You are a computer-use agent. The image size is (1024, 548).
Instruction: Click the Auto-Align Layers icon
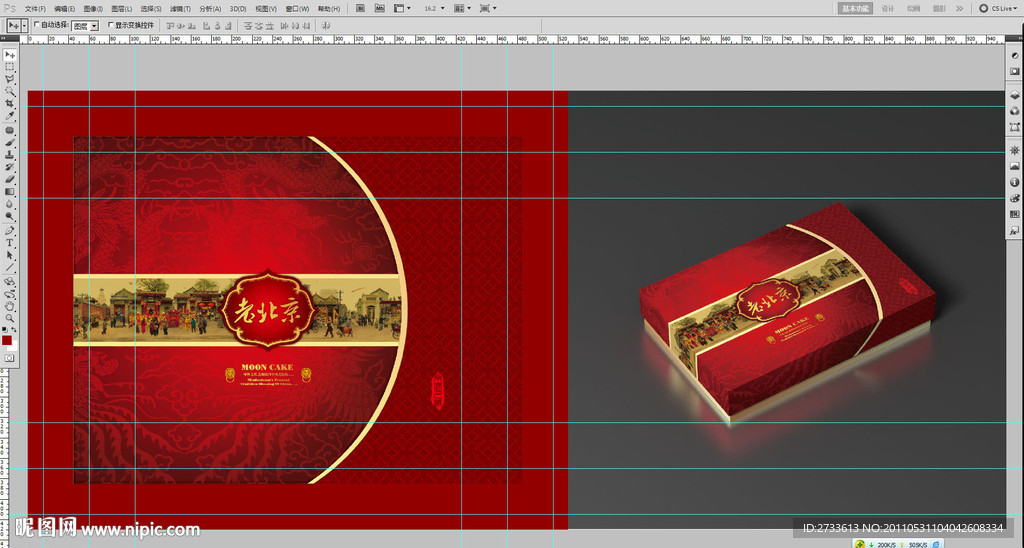tap(325, 25)
